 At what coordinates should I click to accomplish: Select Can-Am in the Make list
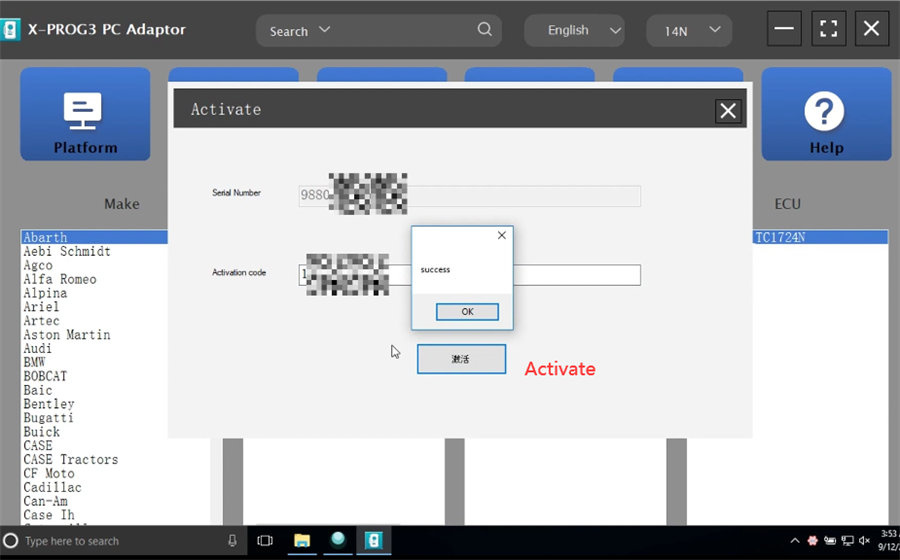point(45,501)
